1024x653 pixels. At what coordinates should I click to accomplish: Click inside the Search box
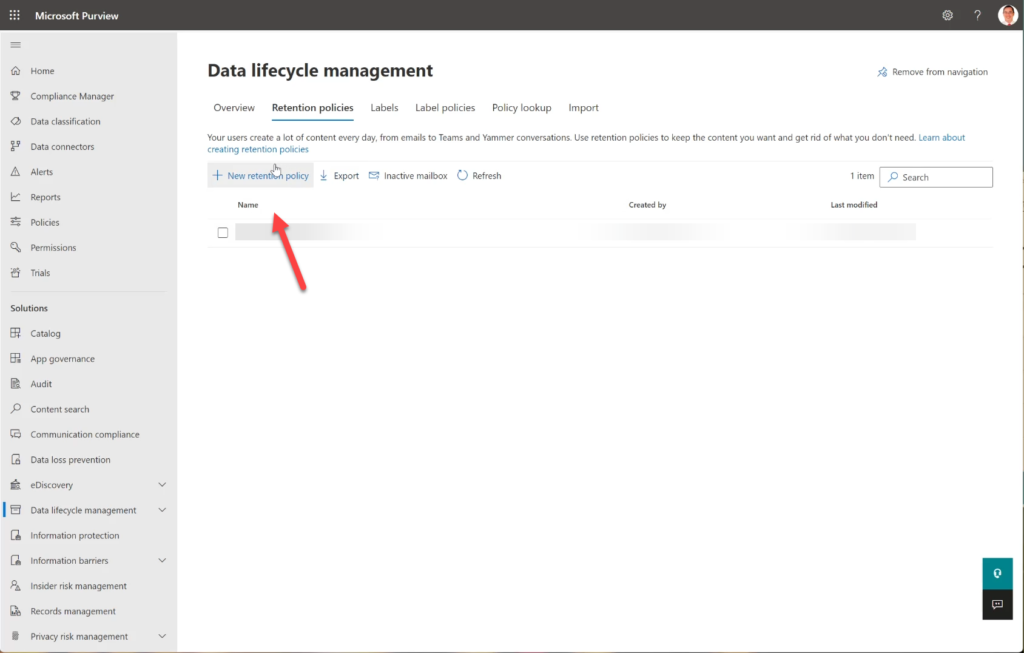point(936,176)
